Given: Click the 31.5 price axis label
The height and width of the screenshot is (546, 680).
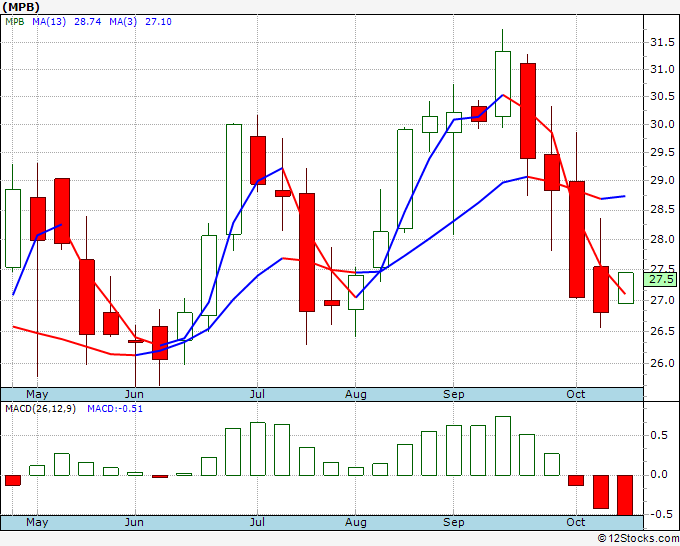Looking at the screenshot, I should tap(662, 43).
